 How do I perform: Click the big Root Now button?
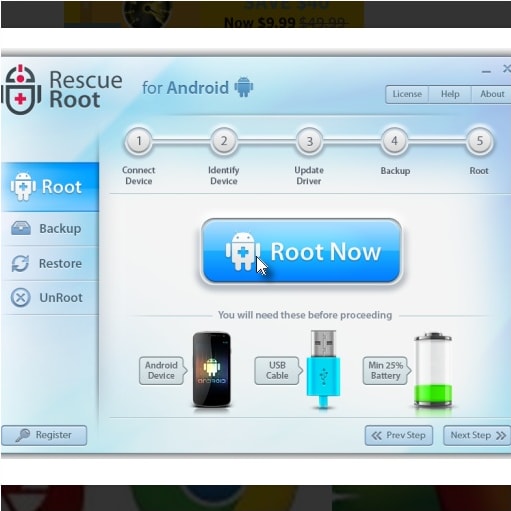pos(302,252)
